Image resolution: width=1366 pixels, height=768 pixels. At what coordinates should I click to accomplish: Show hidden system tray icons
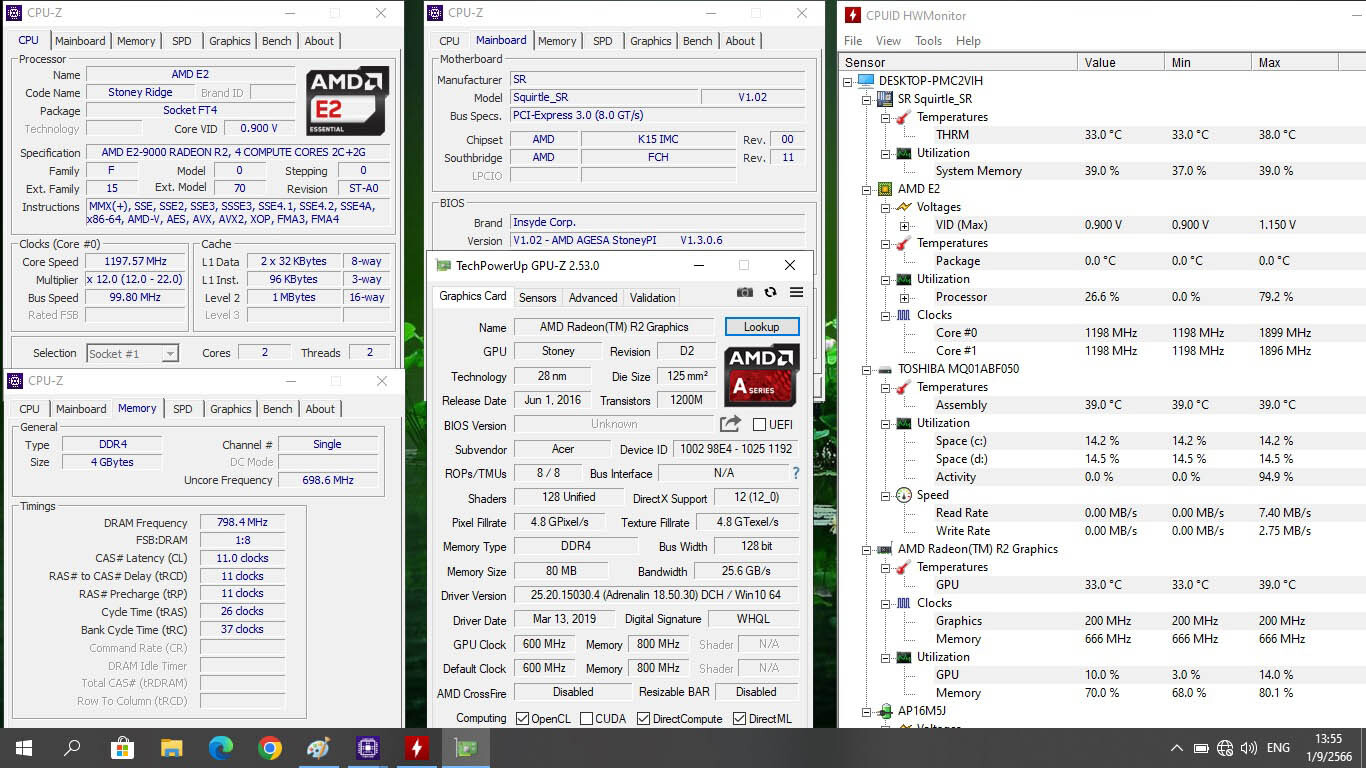click(x=1177, y=748)
